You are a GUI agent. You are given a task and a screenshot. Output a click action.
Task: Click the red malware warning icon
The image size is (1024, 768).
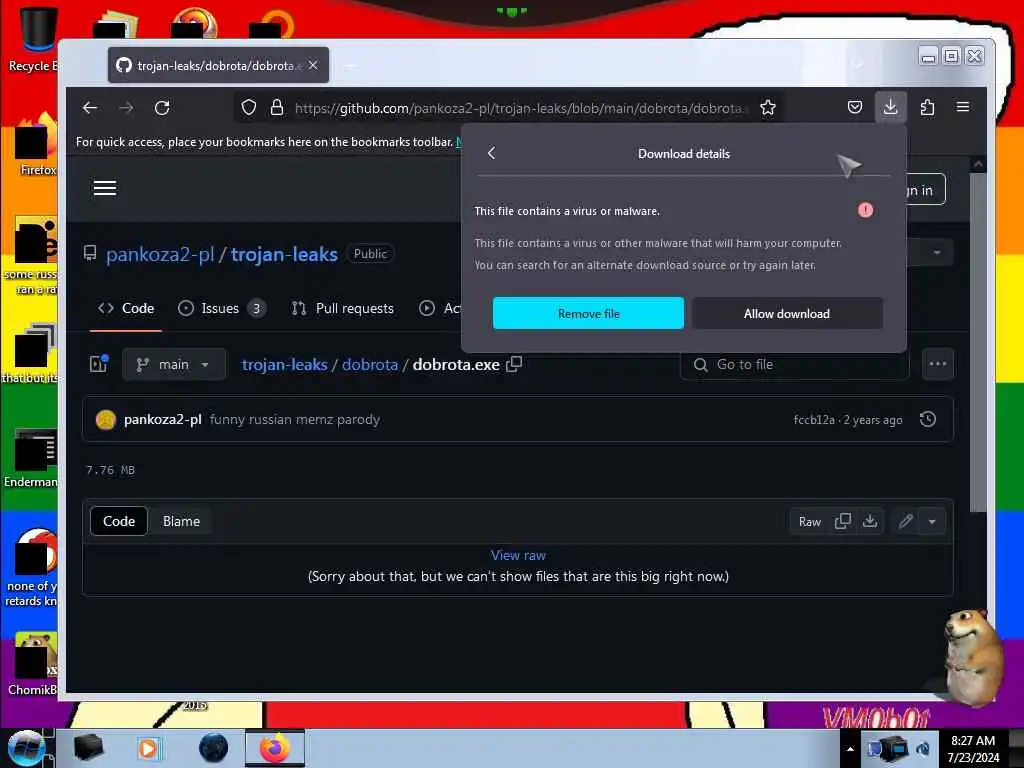click(865, 210)
